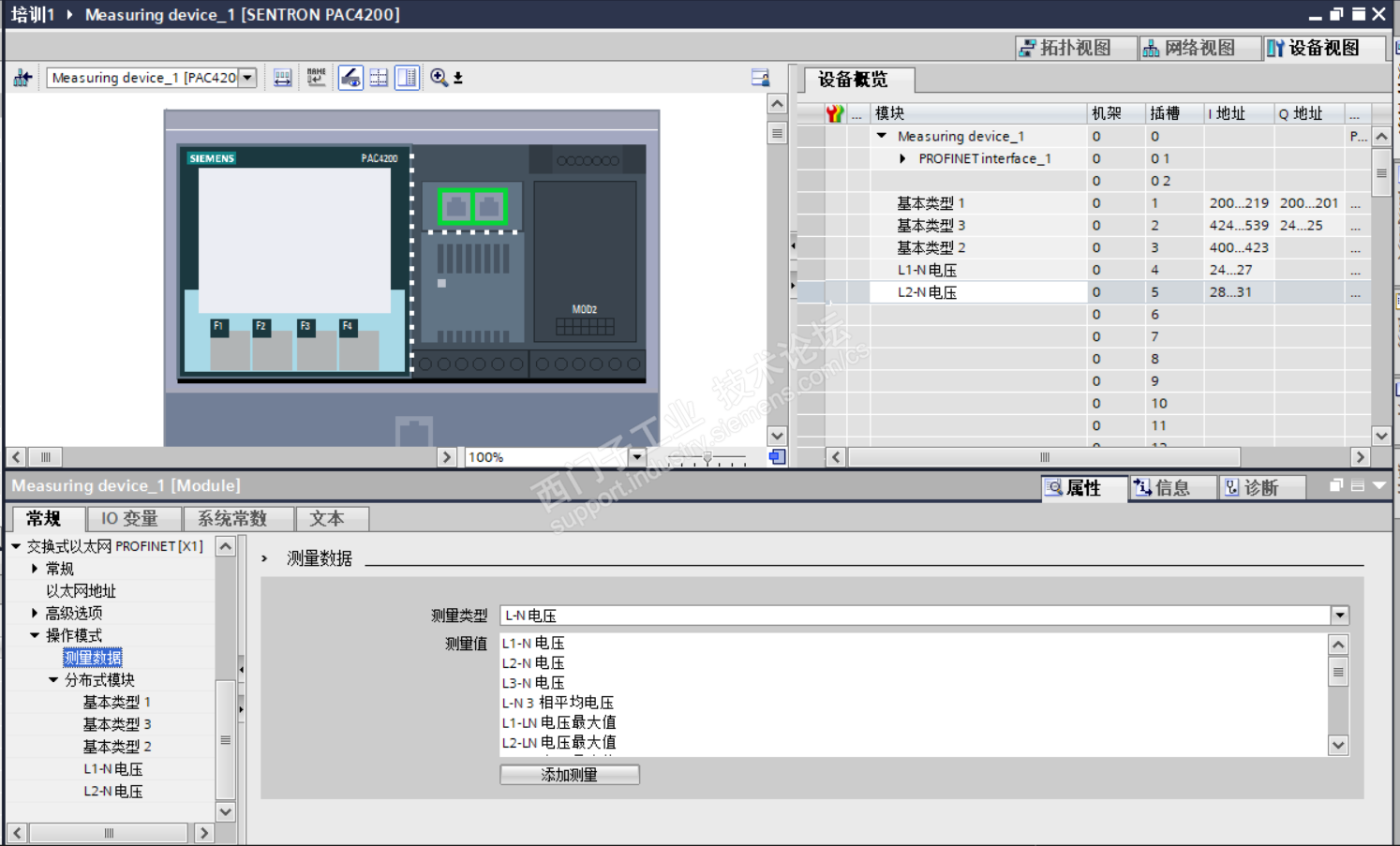This screenshot has width=1400, height=846.
Task: Click the network/device navigation icon left of device selector
Action: pos(22,78)
